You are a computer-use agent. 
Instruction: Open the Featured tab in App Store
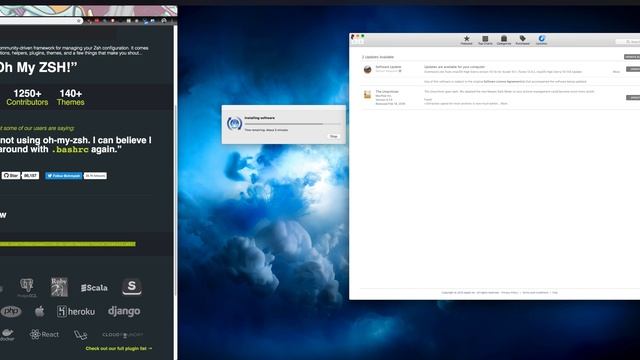pos(466,40)
